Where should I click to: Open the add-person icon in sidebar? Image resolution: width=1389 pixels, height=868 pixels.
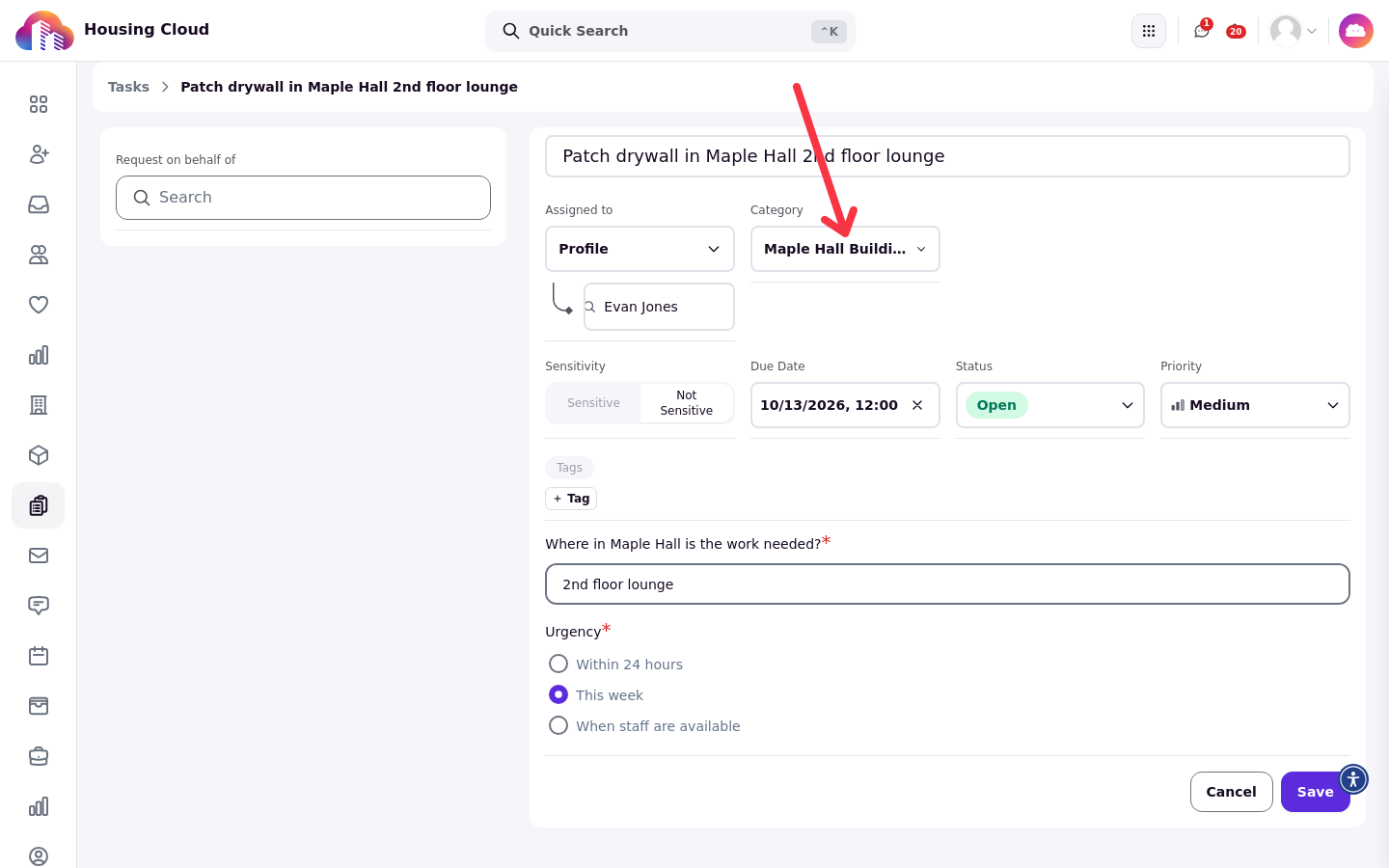(39, 154)
